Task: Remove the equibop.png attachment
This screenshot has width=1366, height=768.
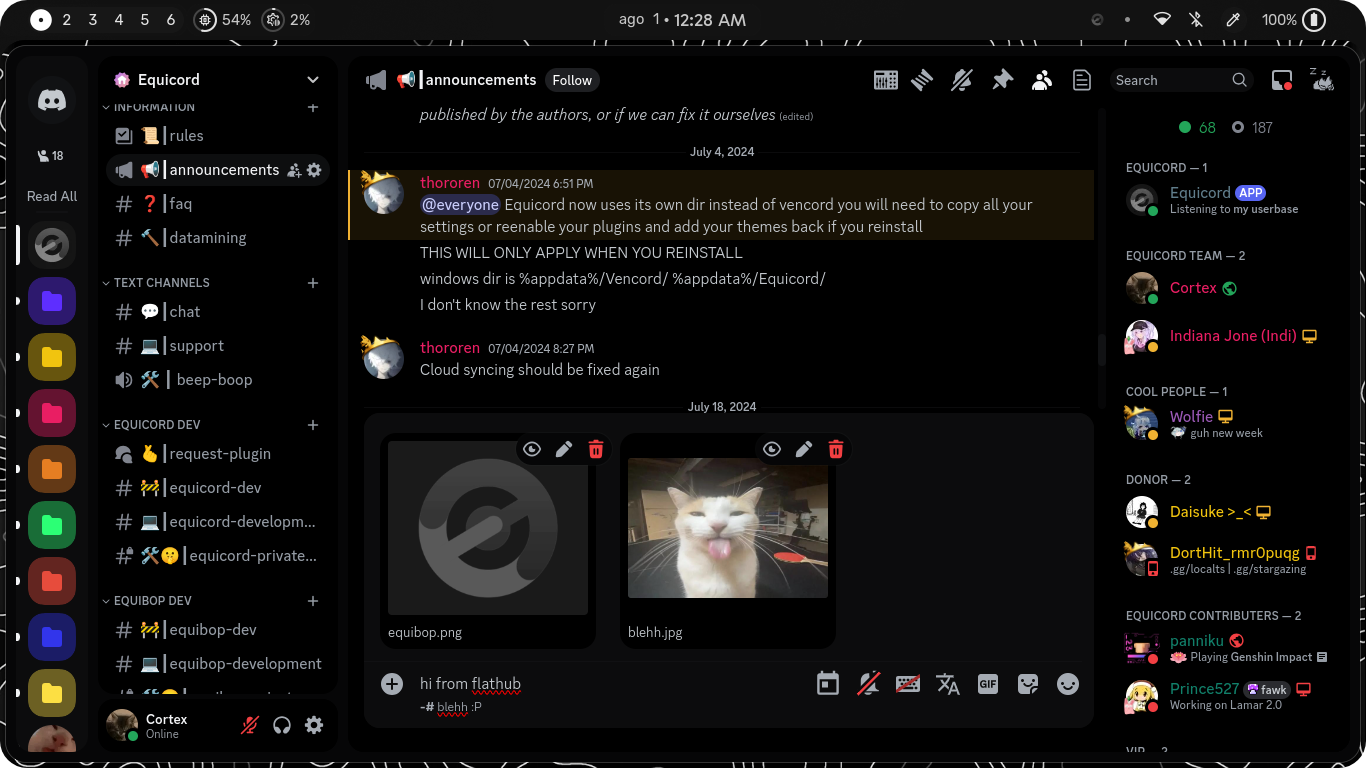Action: tap(596, 450)
